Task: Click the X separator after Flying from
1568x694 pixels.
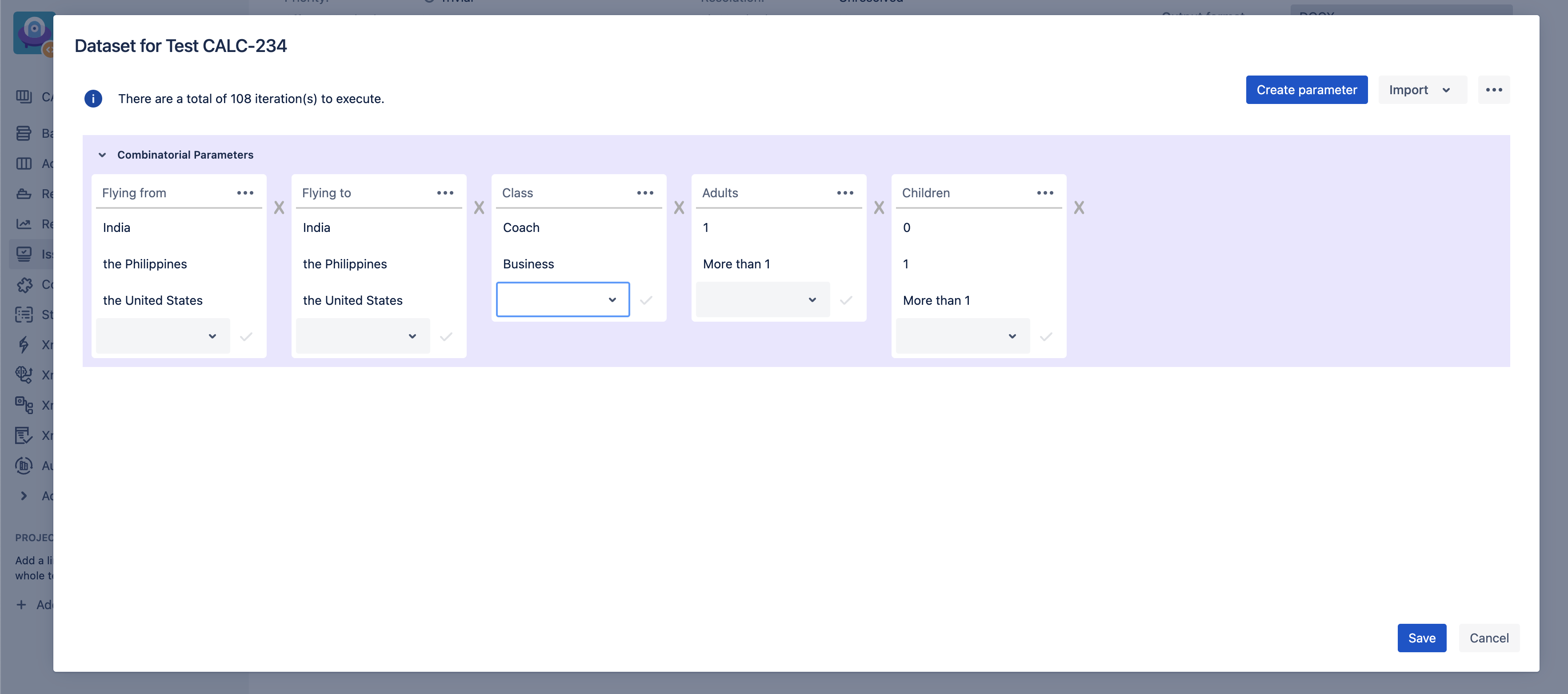Action: (x=279, y=208)
